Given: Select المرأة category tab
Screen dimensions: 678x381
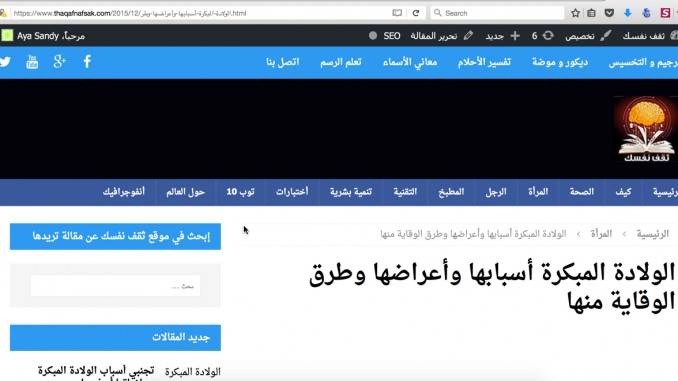Looking at the screenshot, I should point(538,192).
